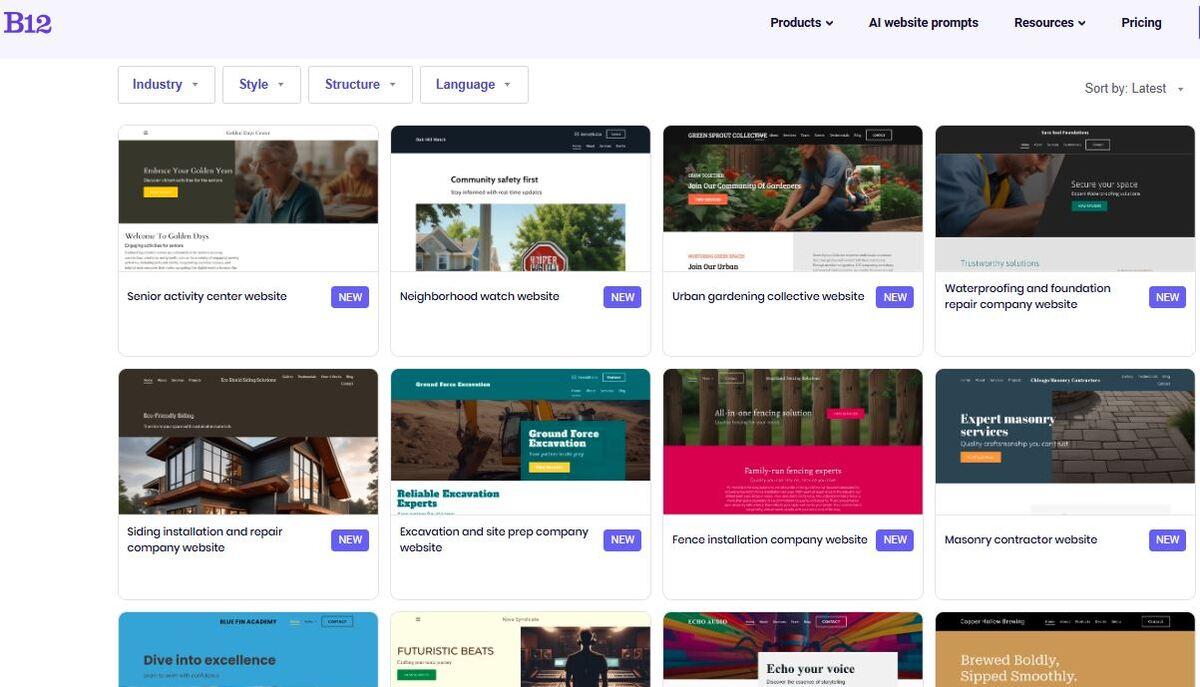The height and width of the screenshot is (687, 1200).
Task: Expand the Resources menu
Action: (x=1049, y=23)
